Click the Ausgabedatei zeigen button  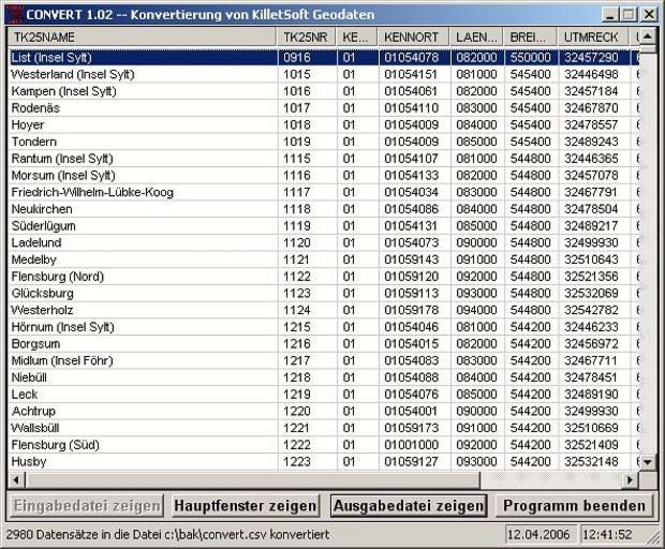[x=409, y=506]
